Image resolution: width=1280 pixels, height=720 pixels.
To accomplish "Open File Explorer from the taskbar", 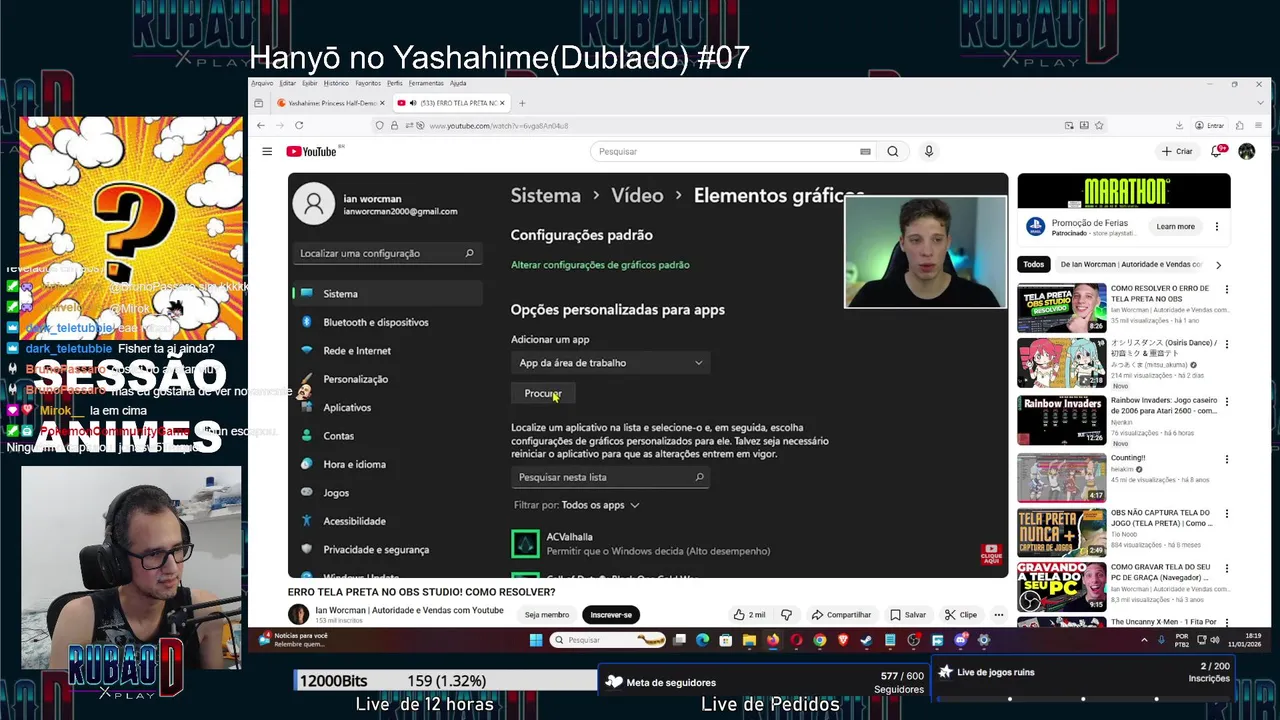I will [x=749, y=640].
